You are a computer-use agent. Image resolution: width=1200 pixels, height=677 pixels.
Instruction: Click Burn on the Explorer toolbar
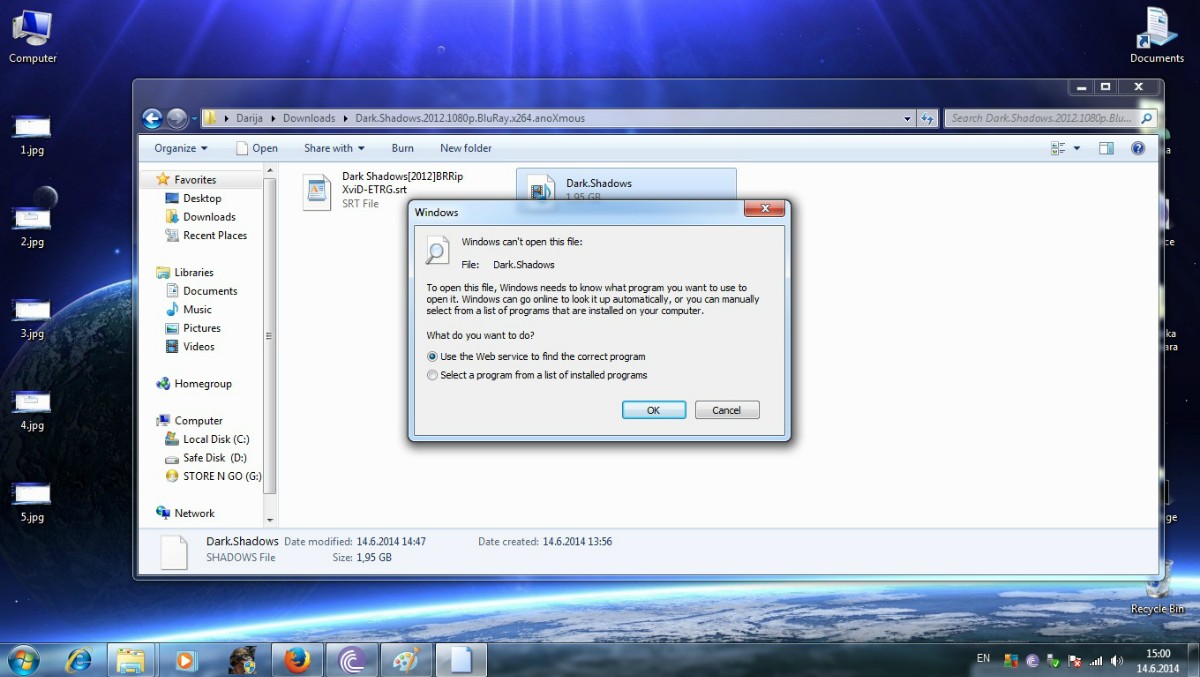(403, 148)
